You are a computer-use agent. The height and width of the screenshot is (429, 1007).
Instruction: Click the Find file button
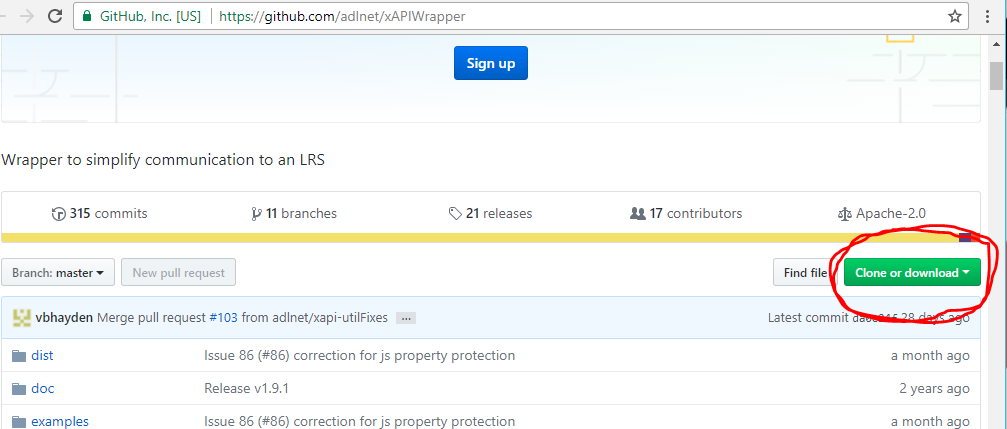point(805,272)
